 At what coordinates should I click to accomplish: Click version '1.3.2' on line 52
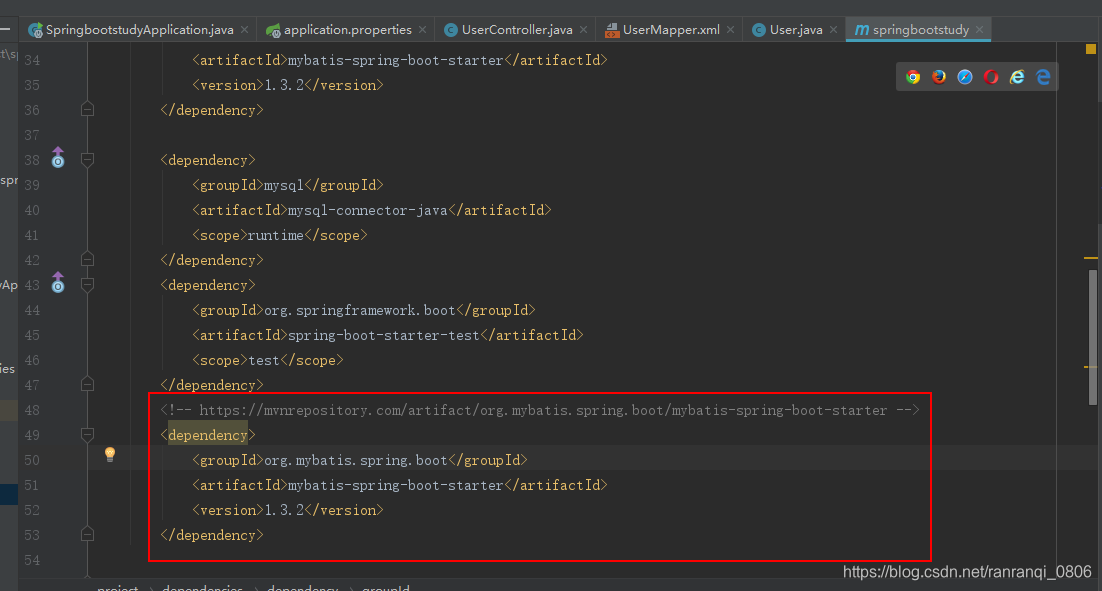[284, 510]
